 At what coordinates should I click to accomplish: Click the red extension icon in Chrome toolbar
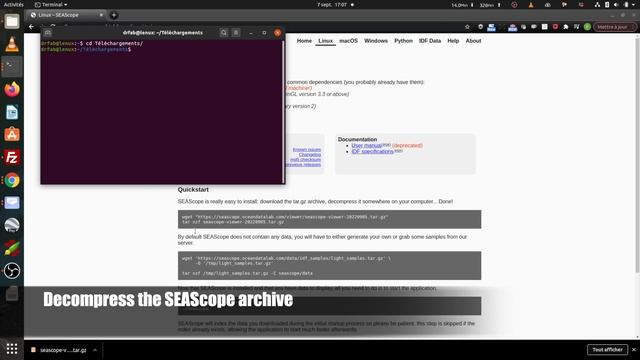pos(555,27)
